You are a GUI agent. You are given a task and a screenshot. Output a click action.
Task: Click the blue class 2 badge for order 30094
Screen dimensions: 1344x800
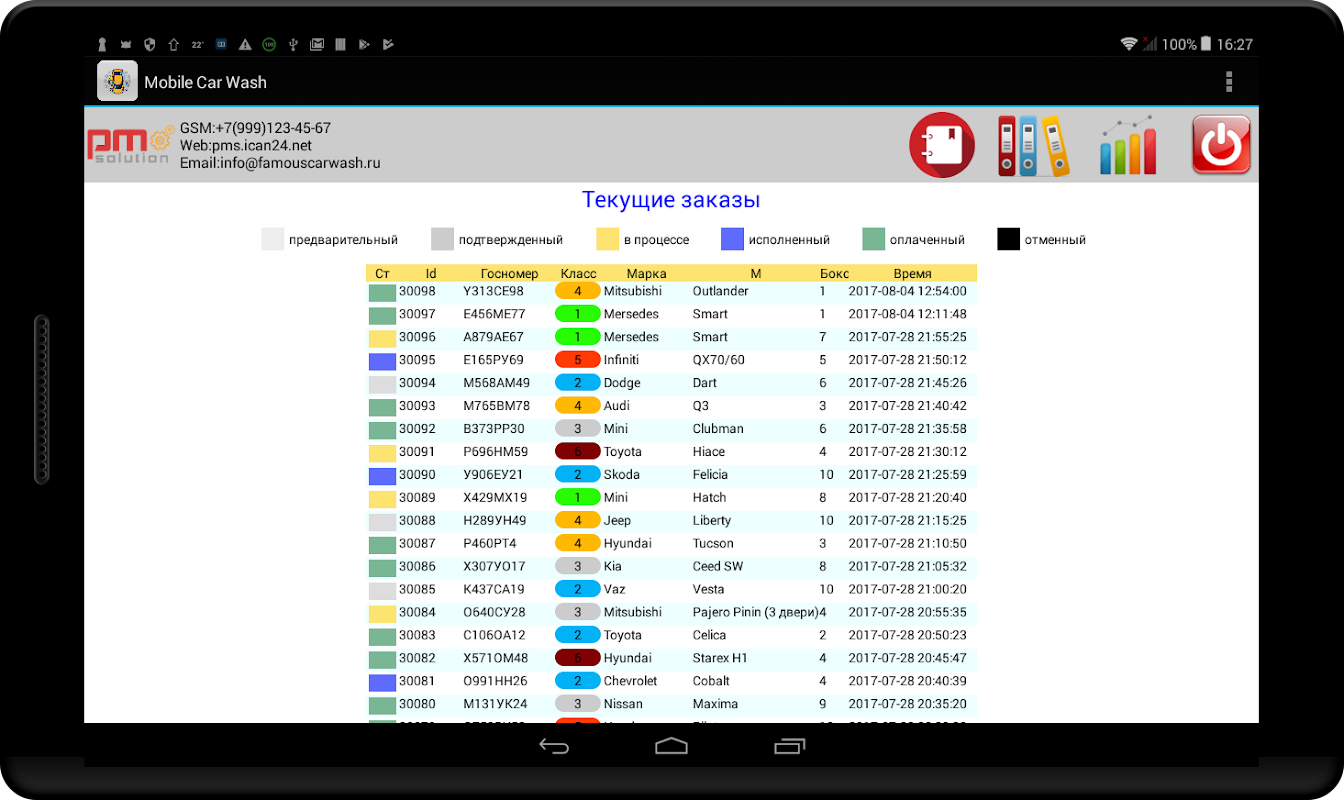click(x=578, y=383)
